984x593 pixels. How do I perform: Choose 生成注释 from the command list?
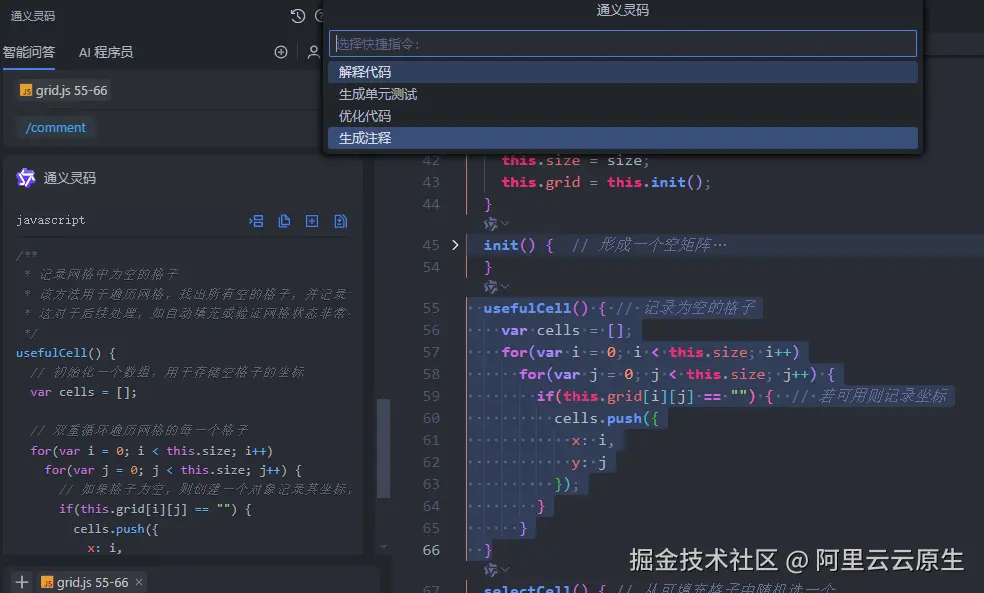coord(623,138)
